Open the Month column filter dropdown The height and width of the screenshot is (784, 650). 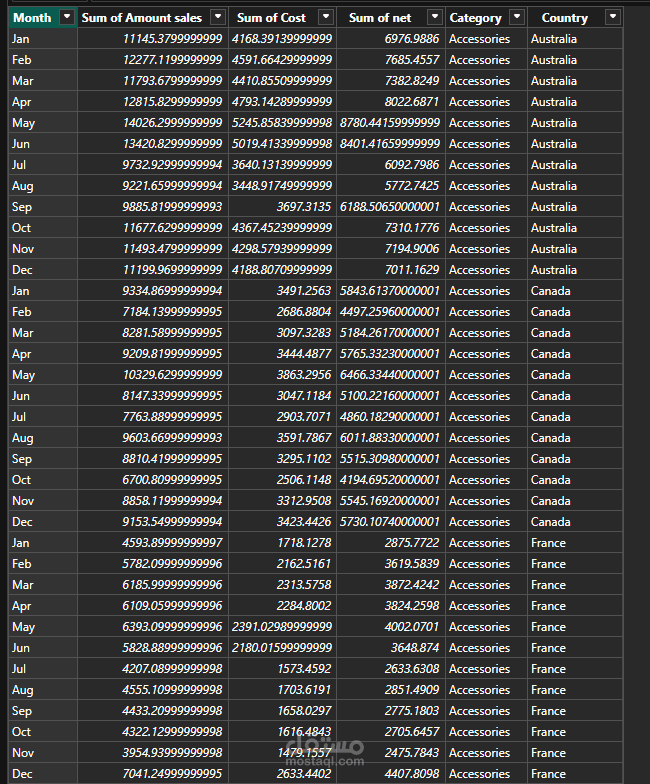click(x=66, y=18)
